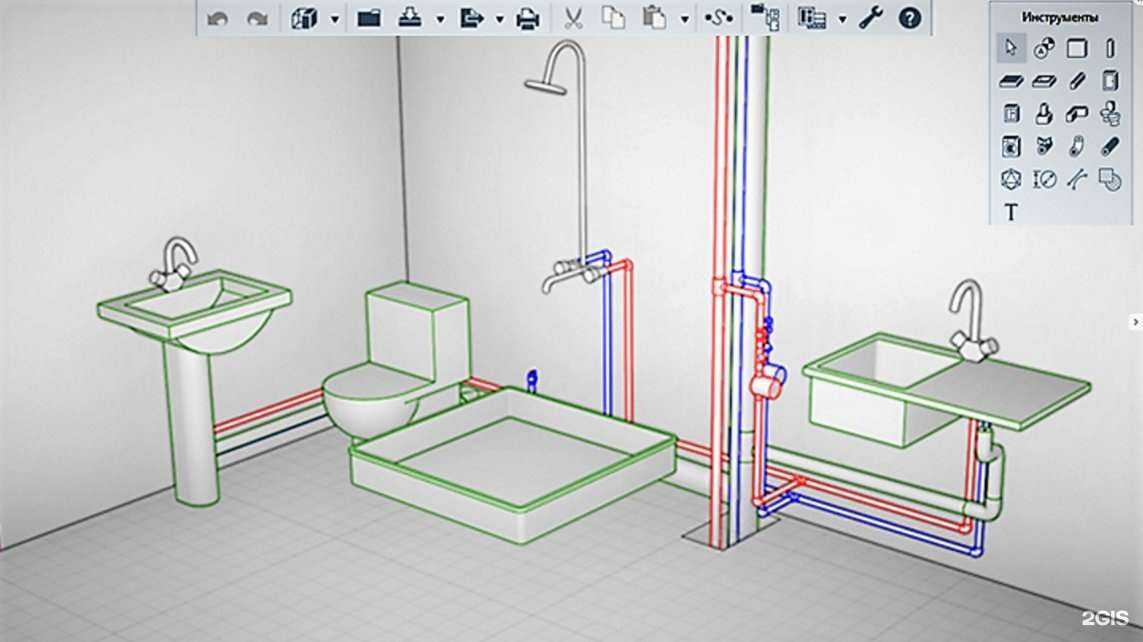The image size is (1143, 642).
Task: Click the open folder icon
Action: (x=369, y=18)
